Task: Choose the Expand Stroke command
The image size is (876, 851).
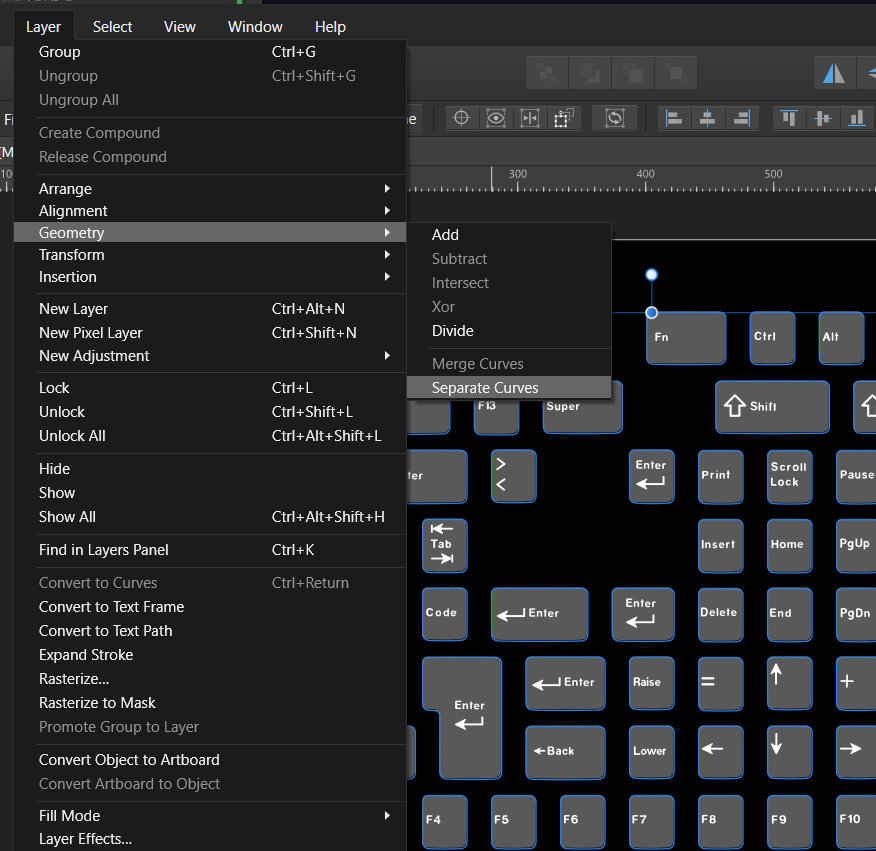Action: coord(89,654)
